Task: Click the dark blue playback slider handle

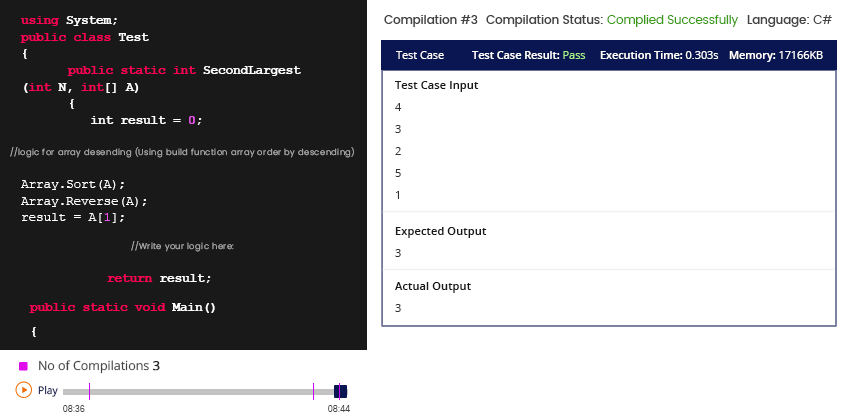Action: pos(340,391)
